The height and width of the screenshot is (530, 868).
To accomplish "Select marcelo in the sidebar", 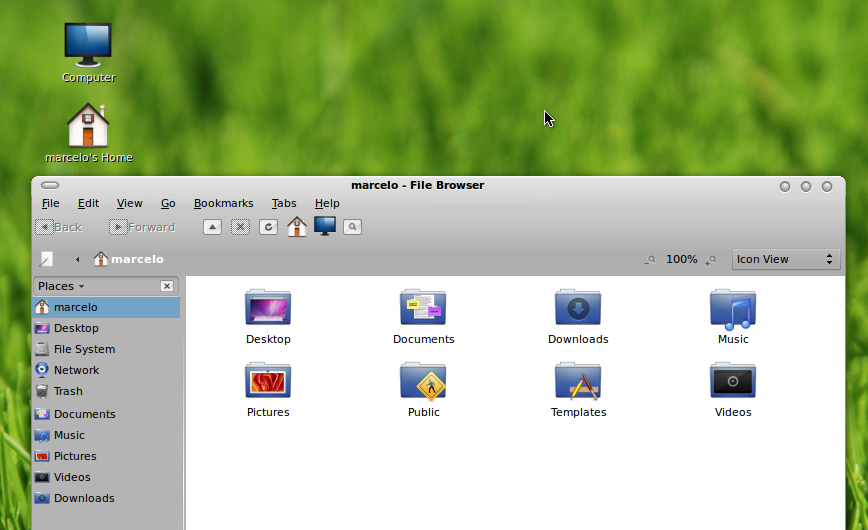I will point(106,307).
